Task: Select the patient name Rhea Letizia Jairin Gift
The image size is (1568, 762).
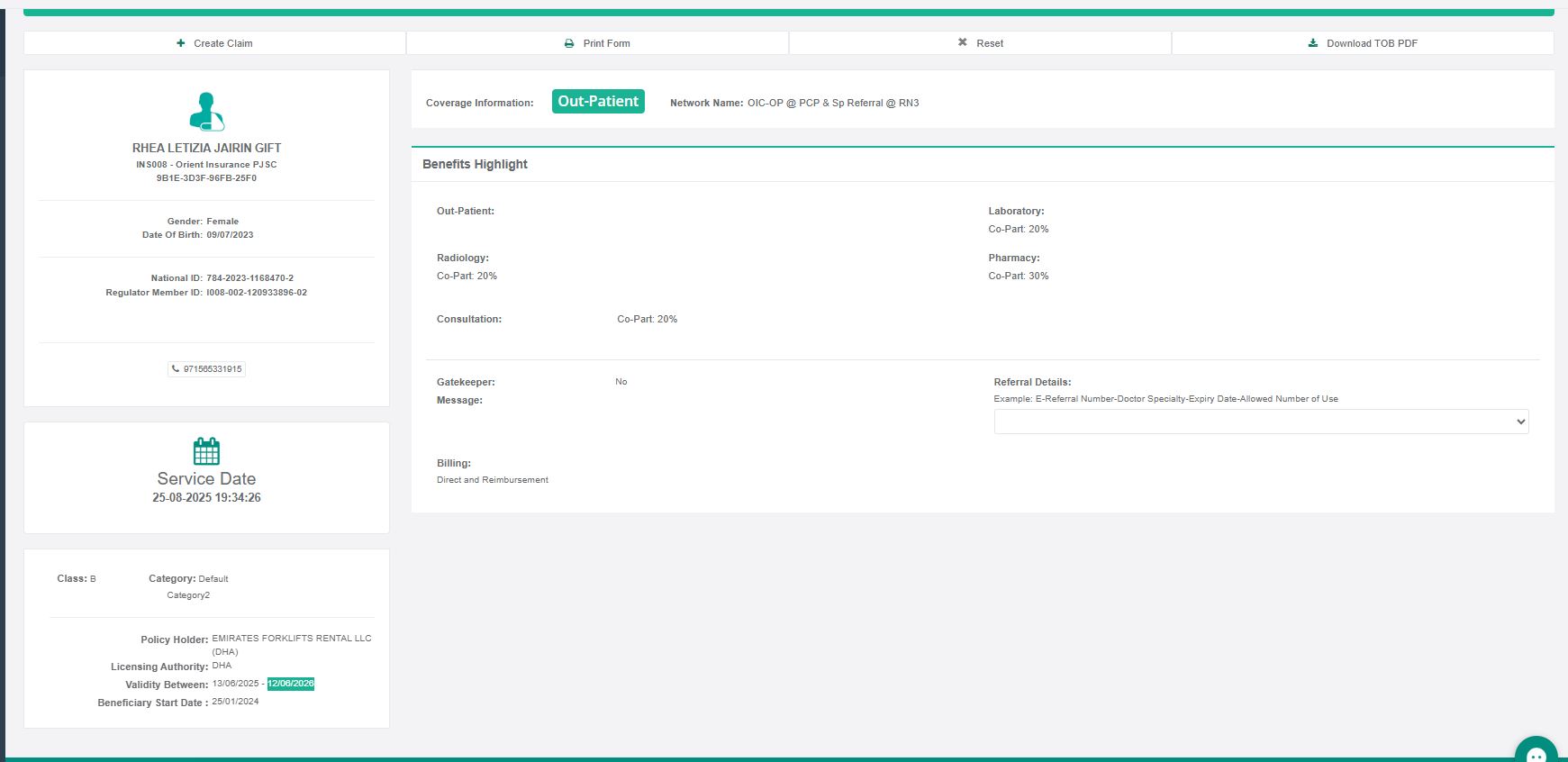Action: coord(206,148)
